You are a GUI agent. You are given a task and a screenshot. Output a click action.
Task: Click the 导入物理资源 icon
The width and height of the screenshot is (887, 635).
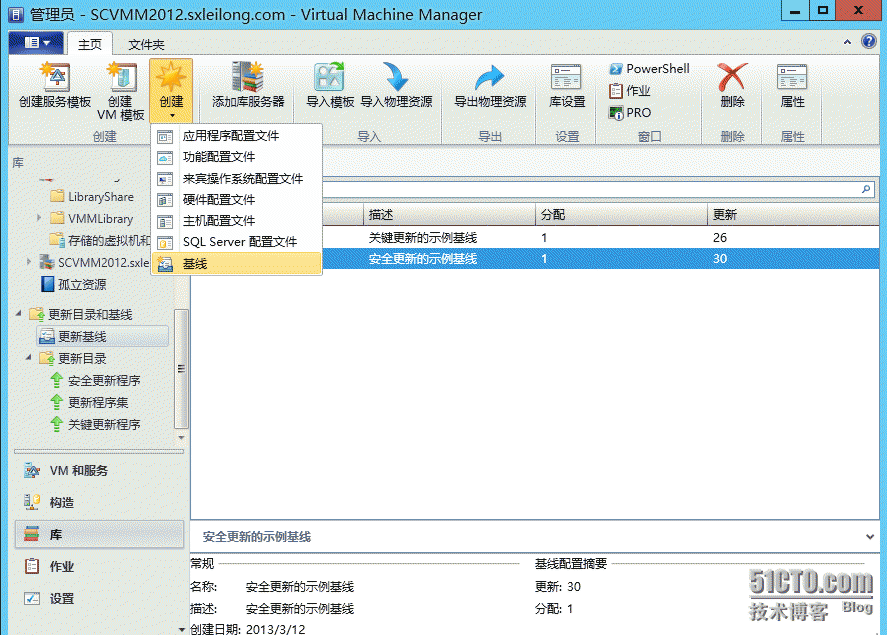396,86
